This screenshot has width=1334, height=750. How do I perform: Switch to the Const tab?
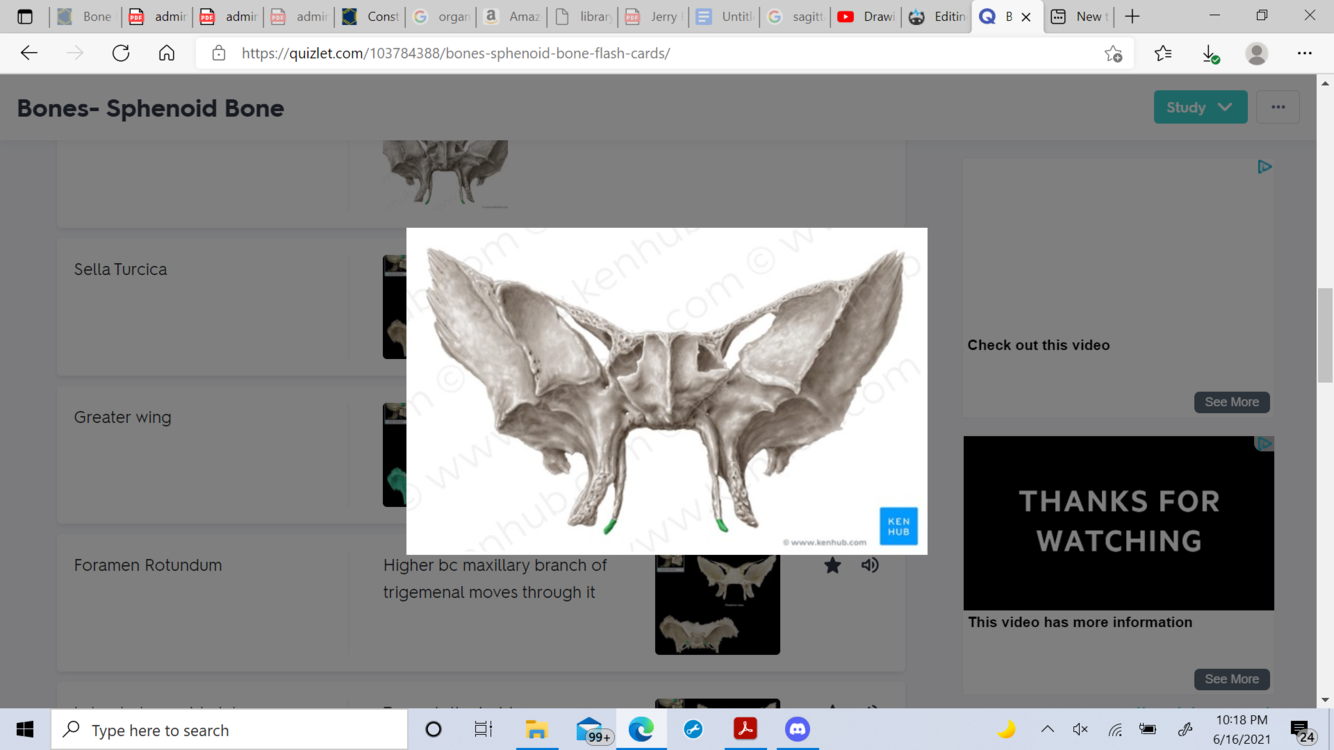coord(369,17)
